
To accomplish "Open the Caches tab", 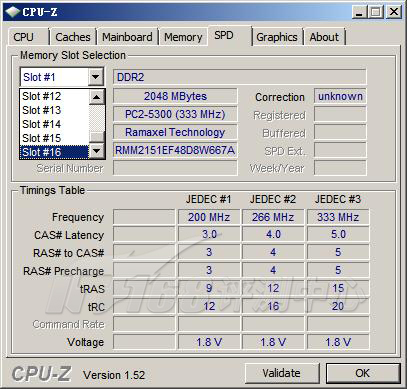I will click(73, 37).
